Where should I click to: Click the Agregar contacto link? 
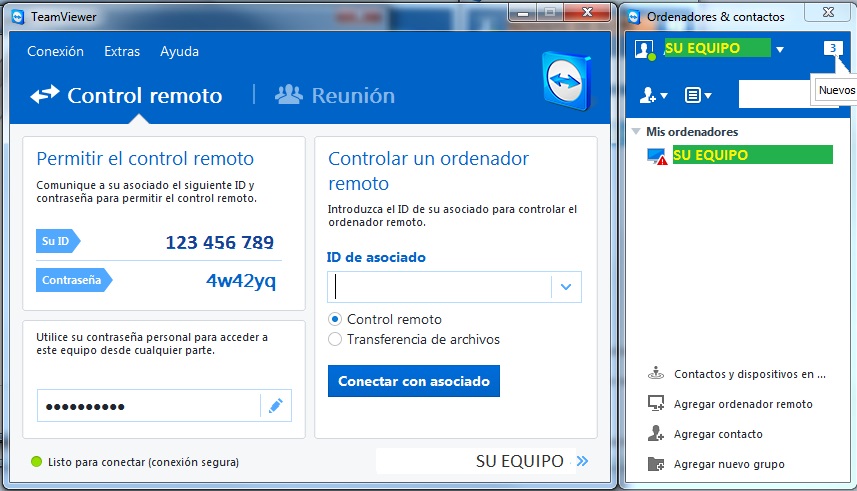(718, 434)
